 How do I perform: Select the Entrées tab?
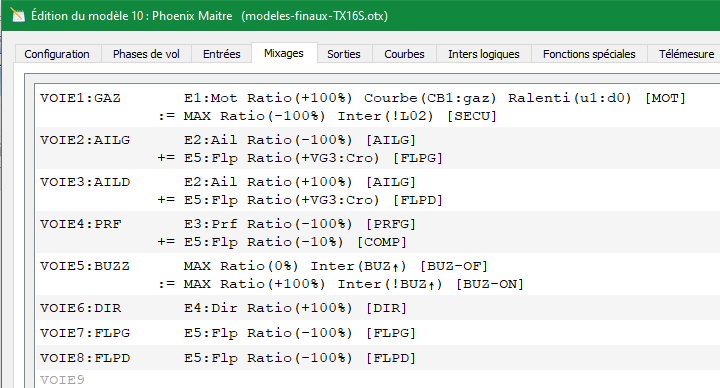click(x=221, y=54)
